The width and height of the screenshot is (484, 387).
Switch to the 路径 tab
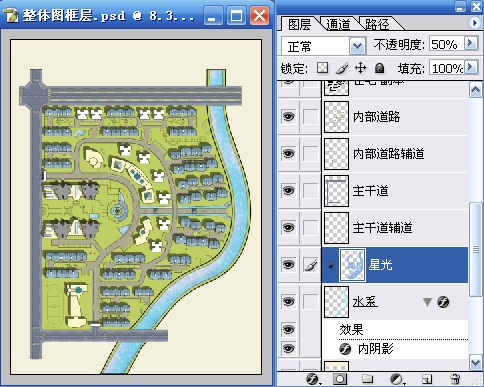pyautogui.click(x=377, y=24)
